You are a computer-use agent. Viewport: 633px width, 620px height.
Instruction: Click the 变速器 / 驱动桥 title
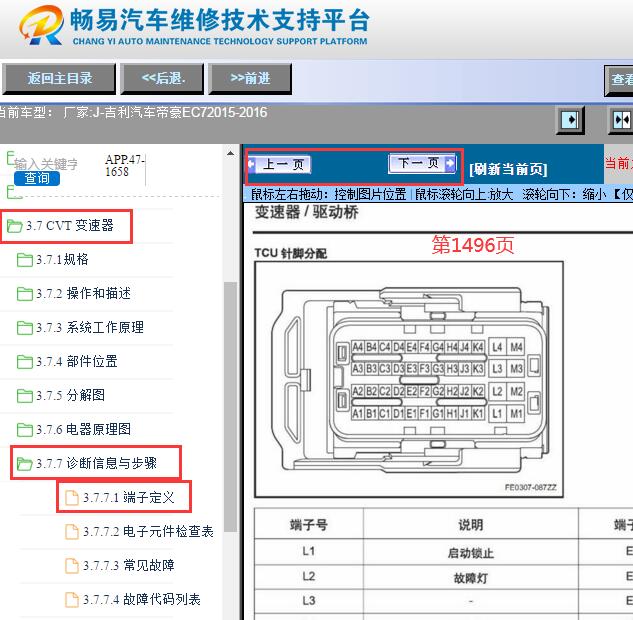tap(307, 212)
